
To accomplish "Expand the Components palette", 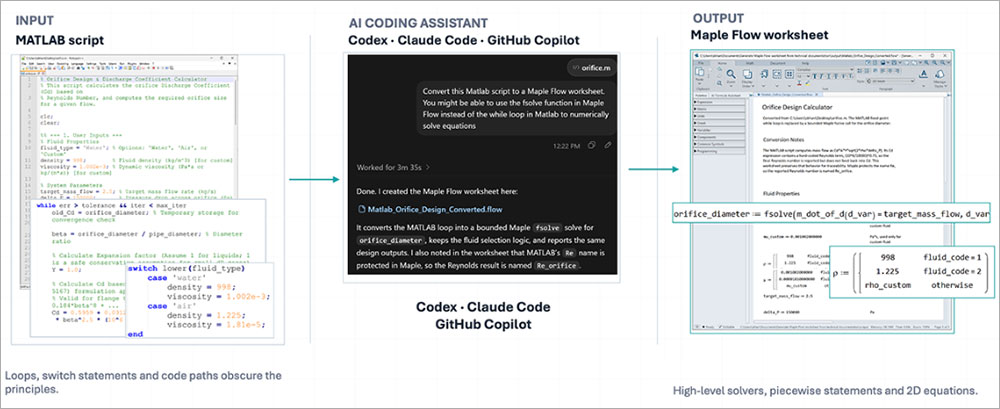I will click(719, 137).
